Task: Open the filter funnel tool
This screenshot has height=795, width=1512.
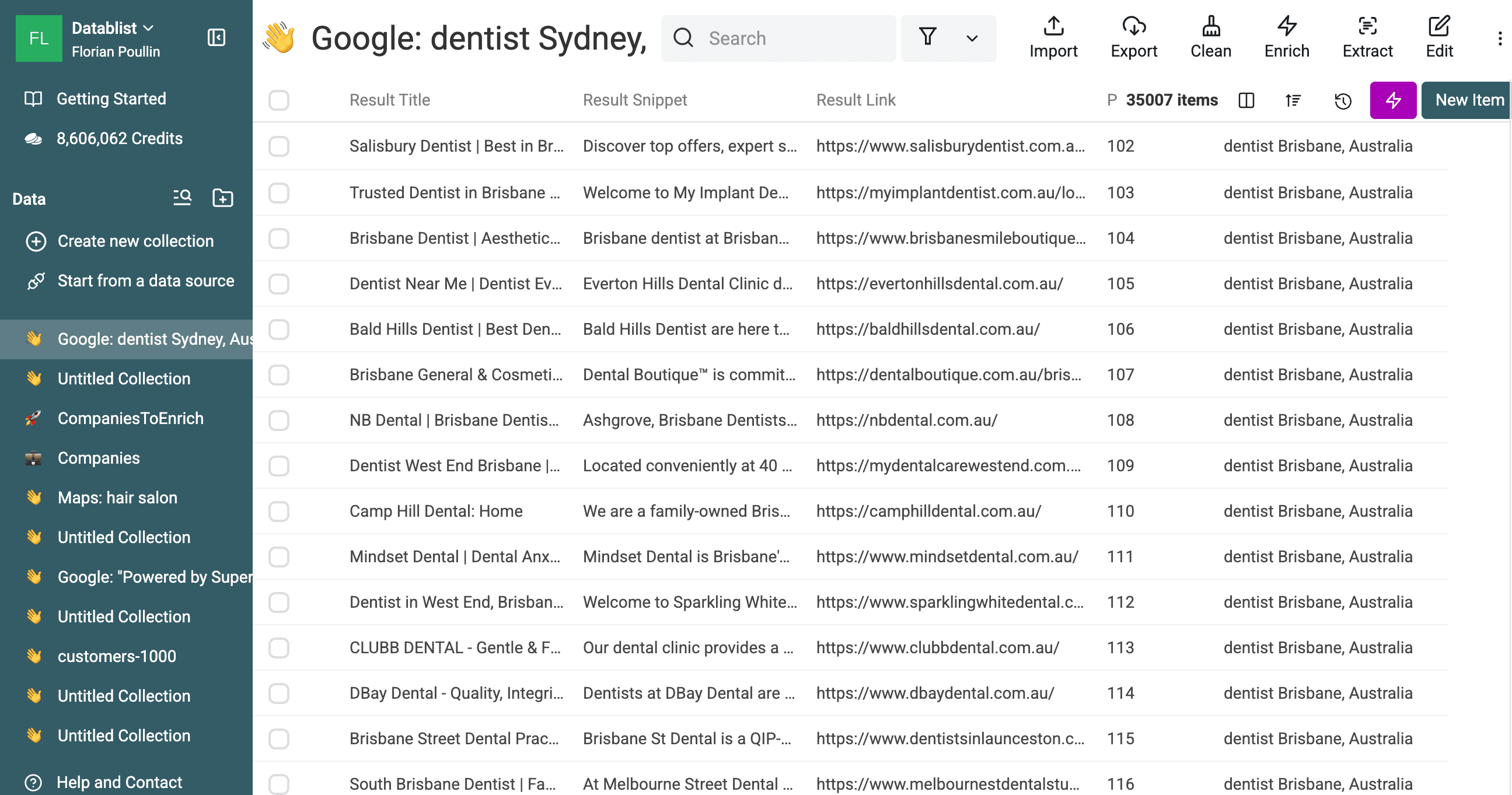Action: click(x=928, y=37)
